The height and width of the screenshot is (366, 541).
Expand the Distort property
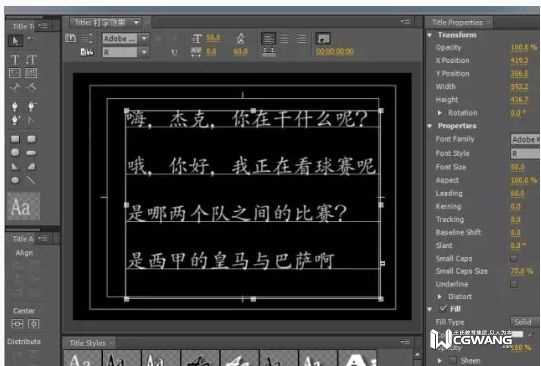(440, 297)
